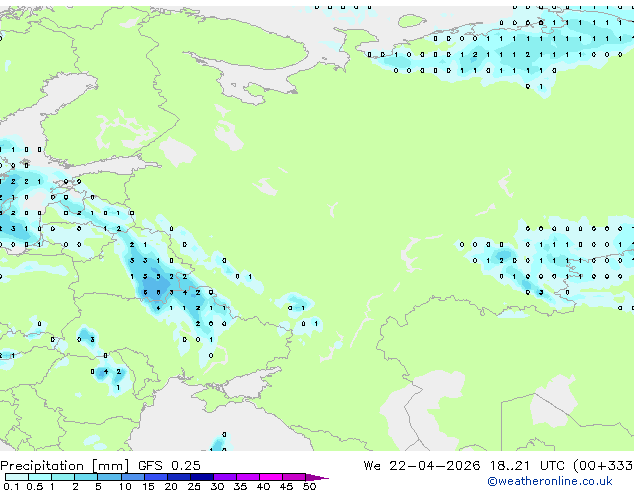Select the 10–15 mm legend color swatch
This screenshot has height=490, width=634.
coord(132,477)
